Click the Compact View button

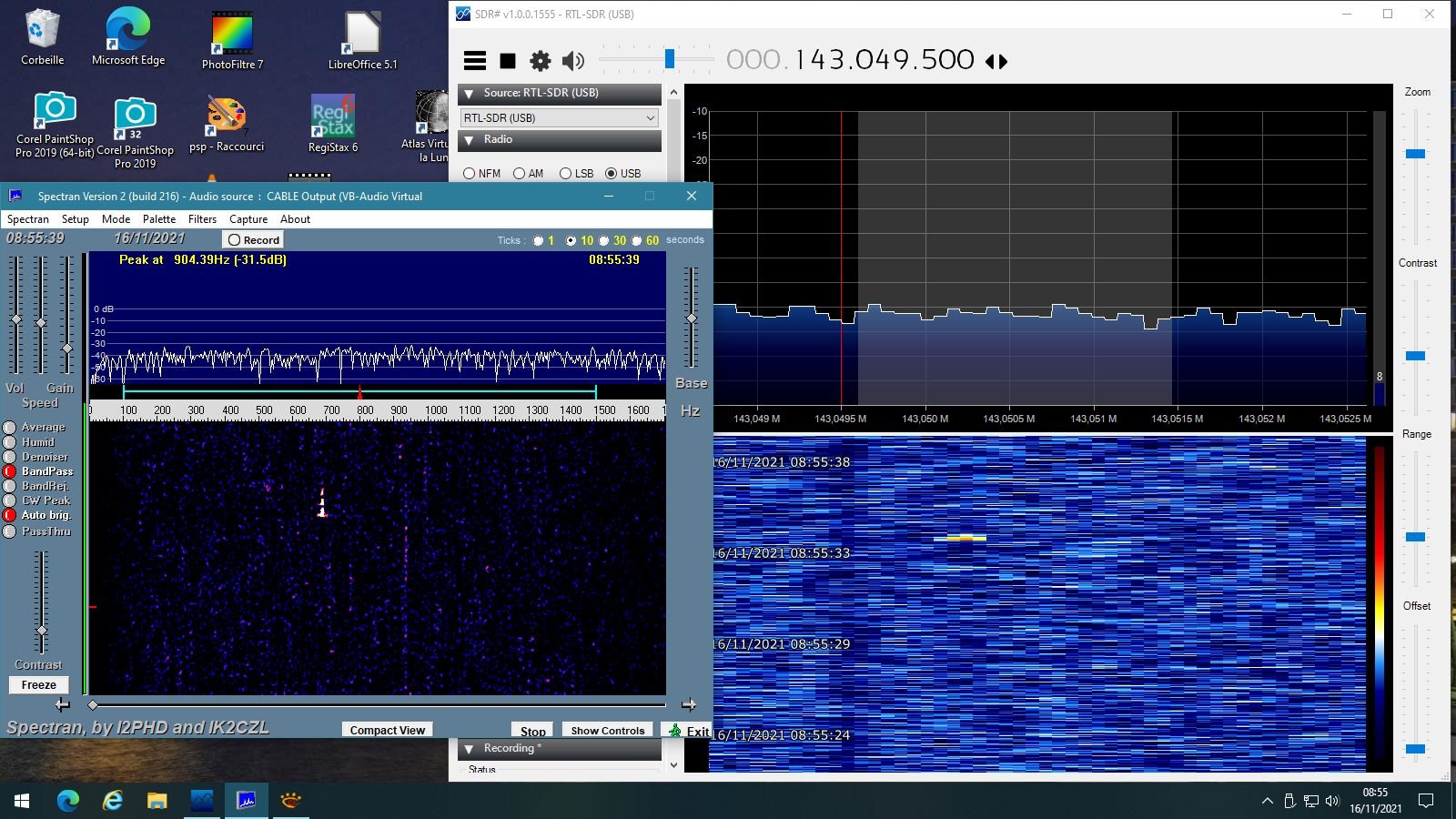(x=387, y=730)
